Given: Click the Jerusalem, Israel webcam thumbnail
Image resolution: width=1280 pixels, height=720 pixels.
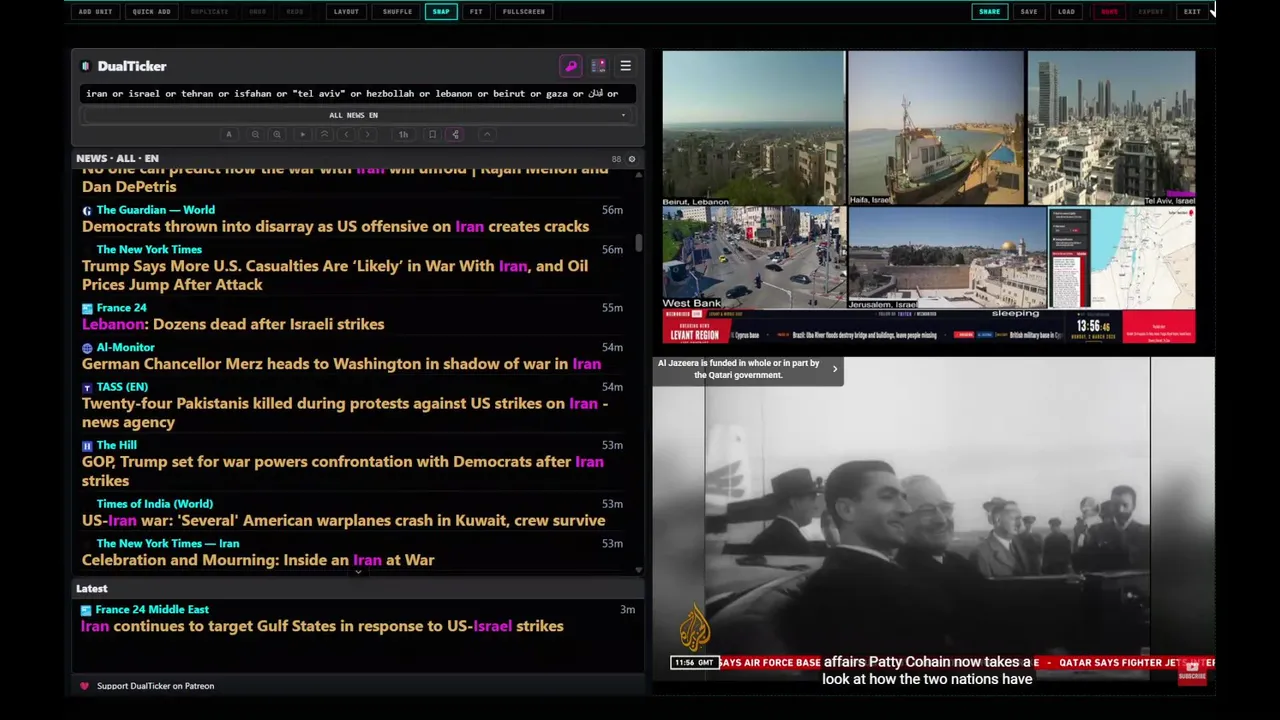Looking at the screenshot, I should pos(947,258).
